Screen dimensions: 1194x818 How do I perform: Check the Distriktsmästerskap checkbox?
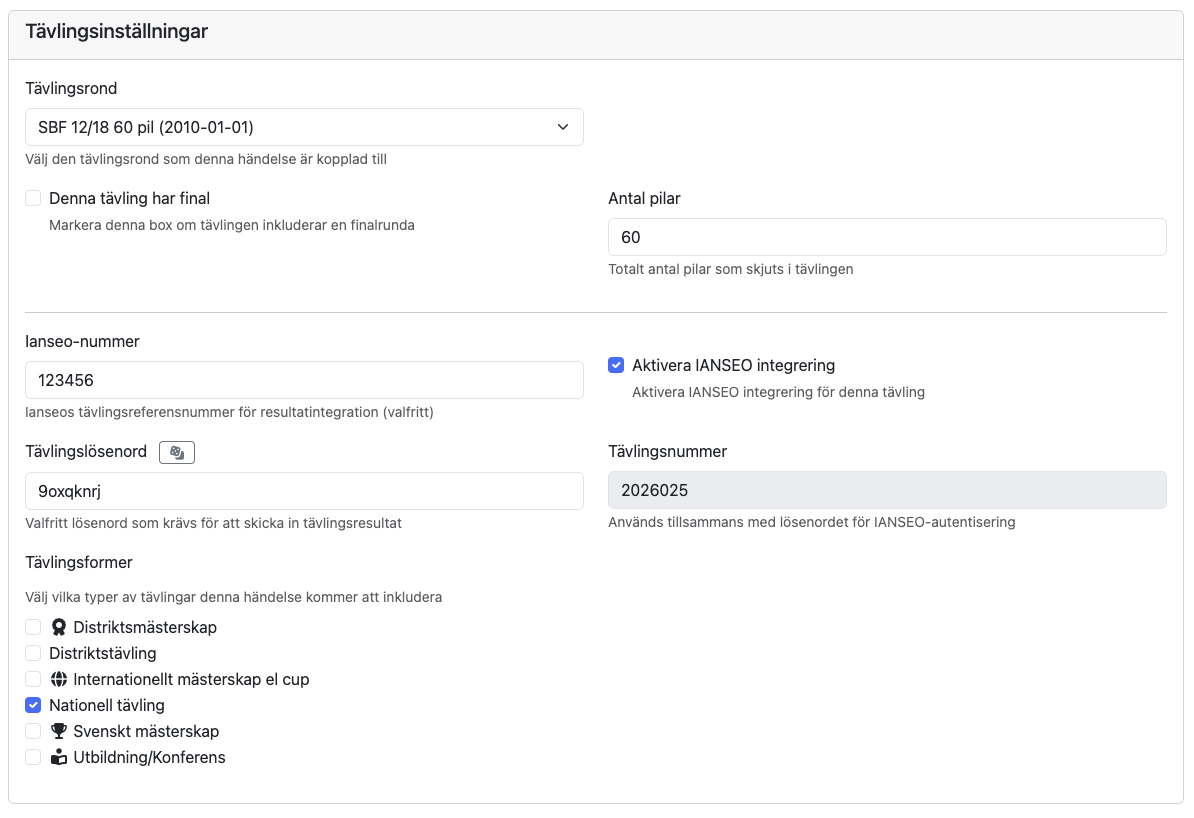(x=33, y=628)
